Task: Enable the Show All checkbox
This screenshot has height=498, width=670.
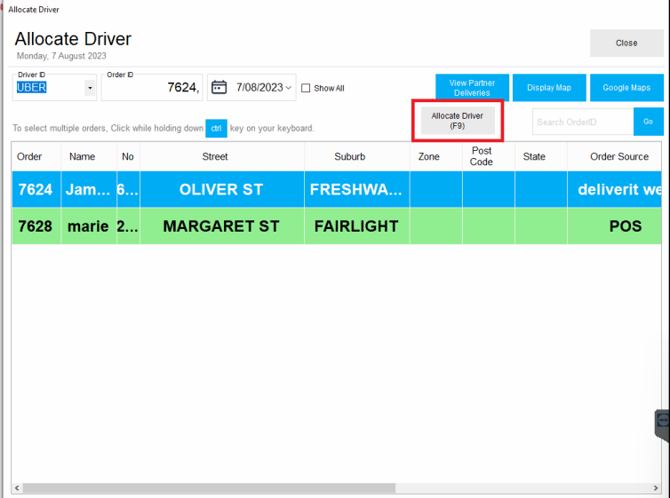Action: [x=306, y=88]
